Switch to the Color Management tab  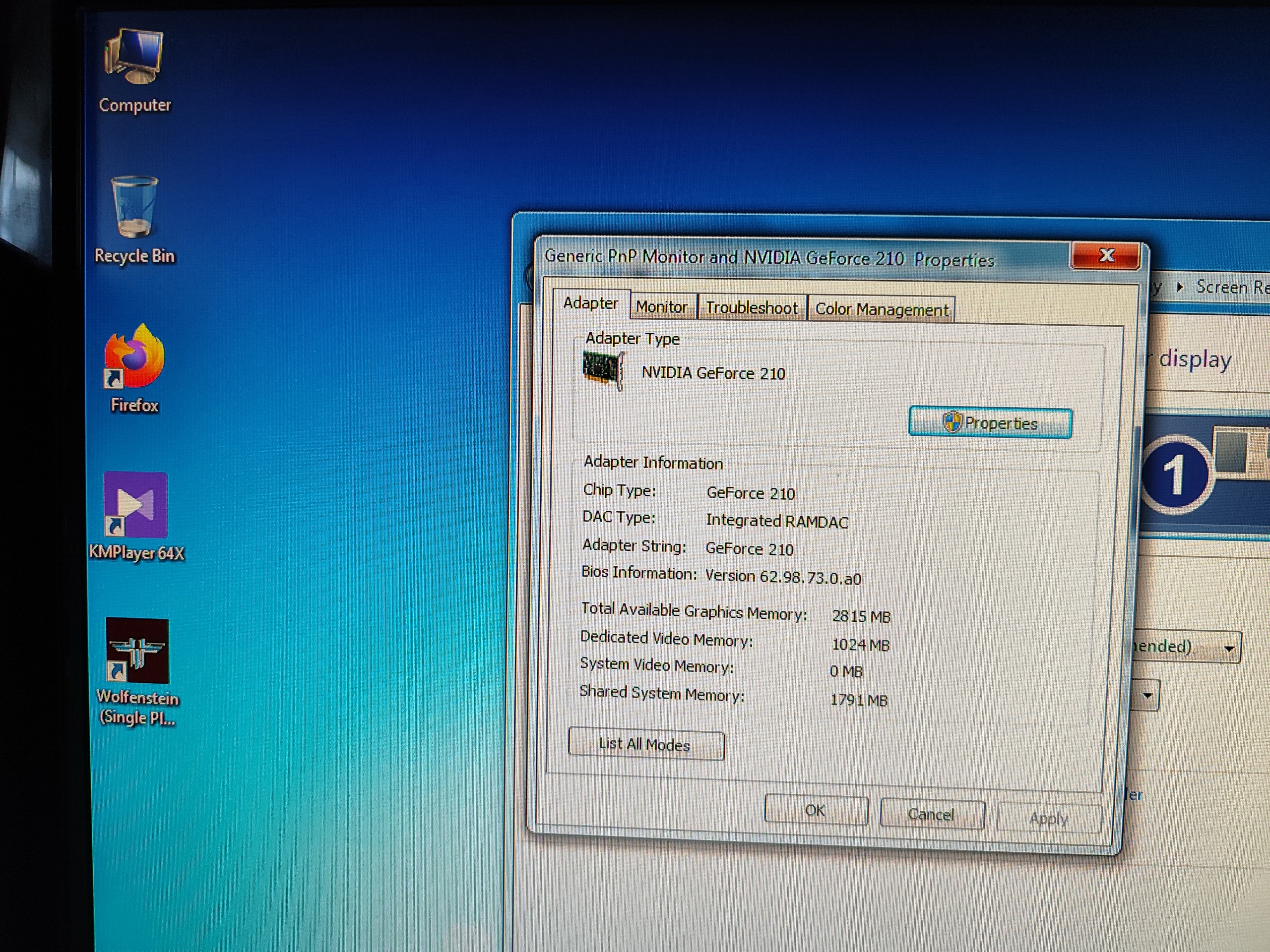pyautogui.click(x=881, y=310)
